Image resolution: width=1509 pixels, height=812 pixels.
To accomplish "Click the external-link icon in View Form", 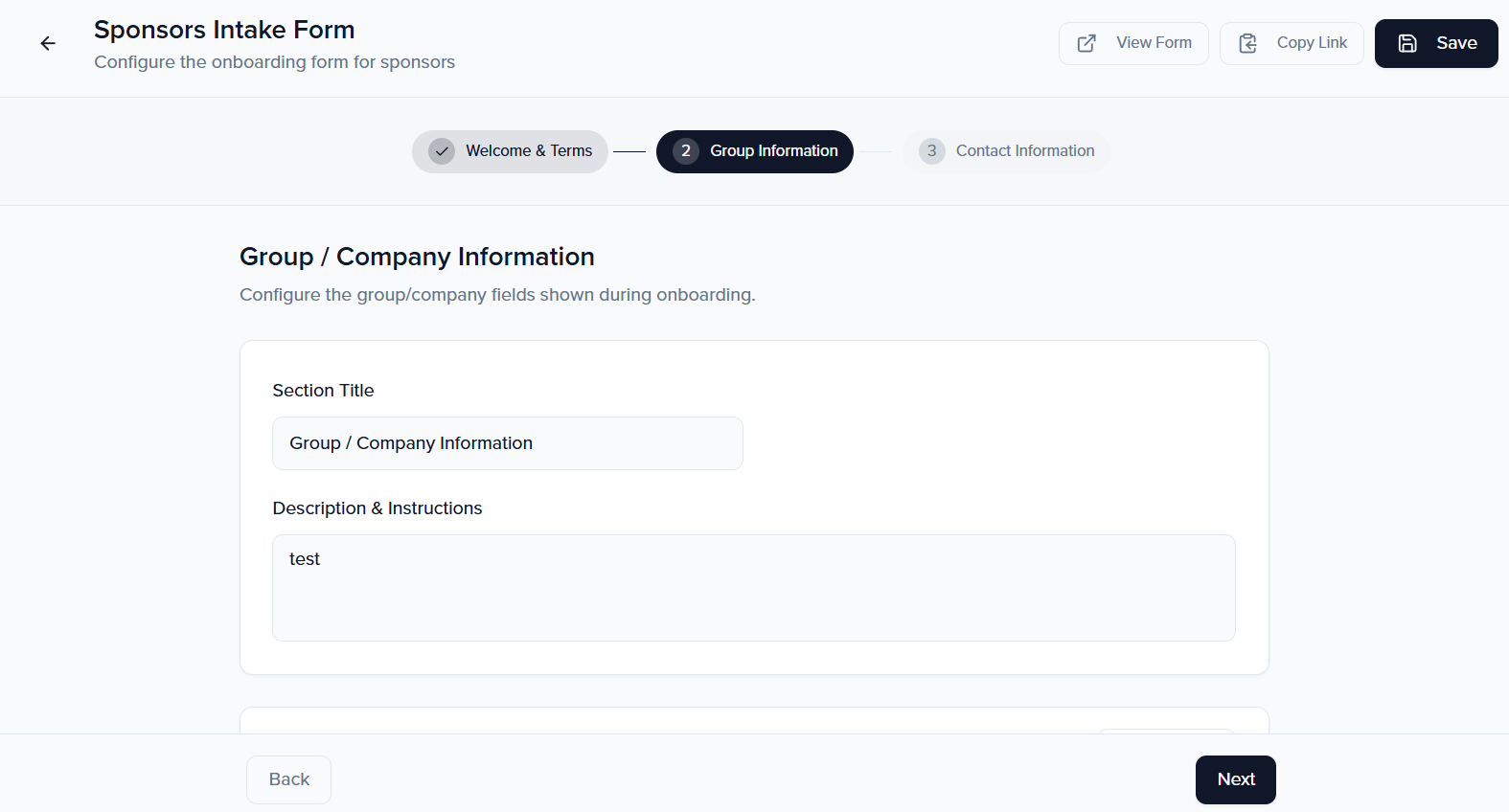I will tap(1086, 43).
